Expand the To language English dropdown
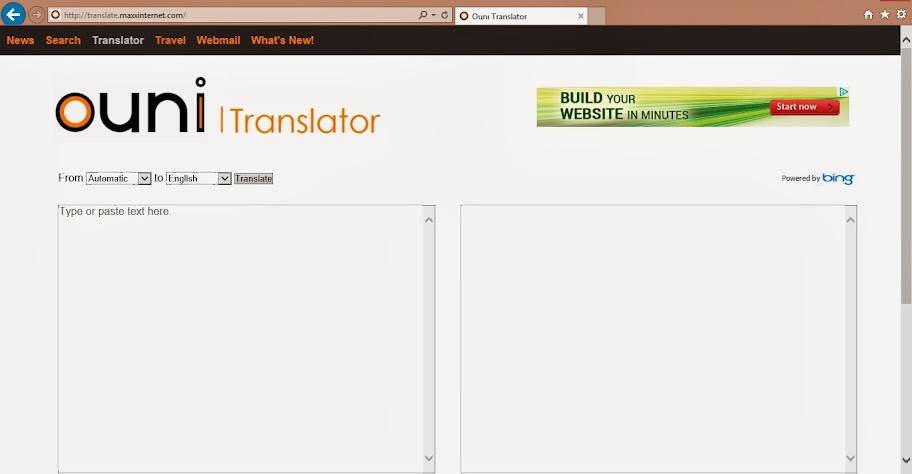The height and width of the screenshot is (474, 912). point(199,179)
